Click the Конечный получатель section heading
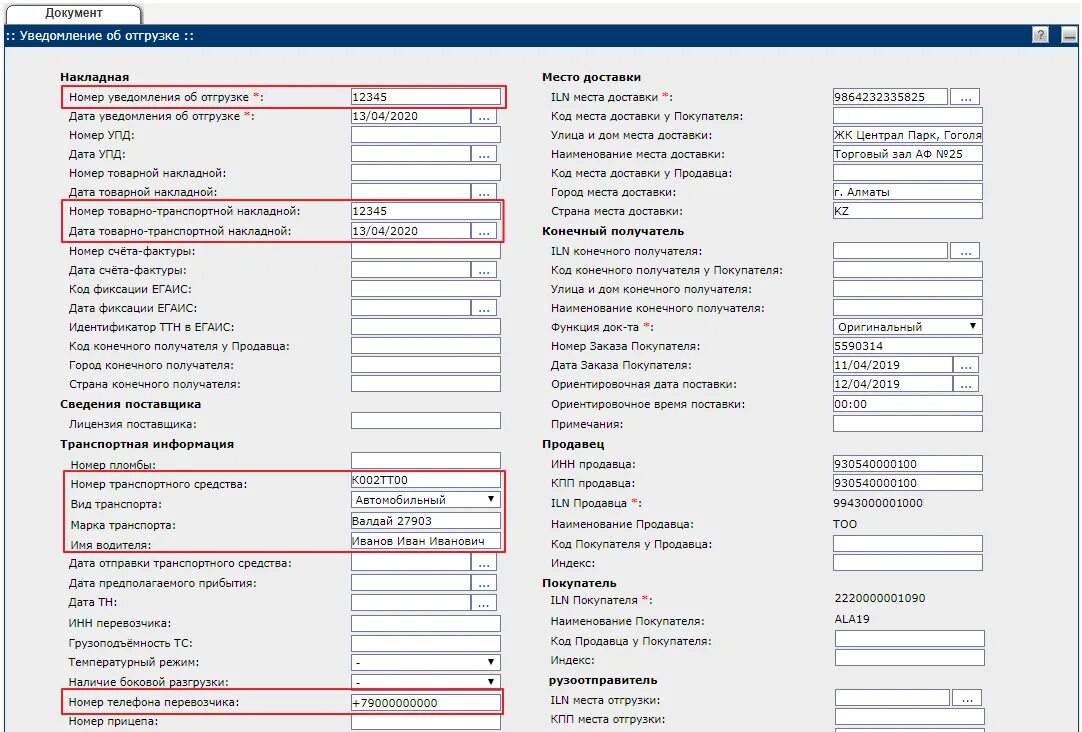1082x732 pixels. [x=613, y=231]
